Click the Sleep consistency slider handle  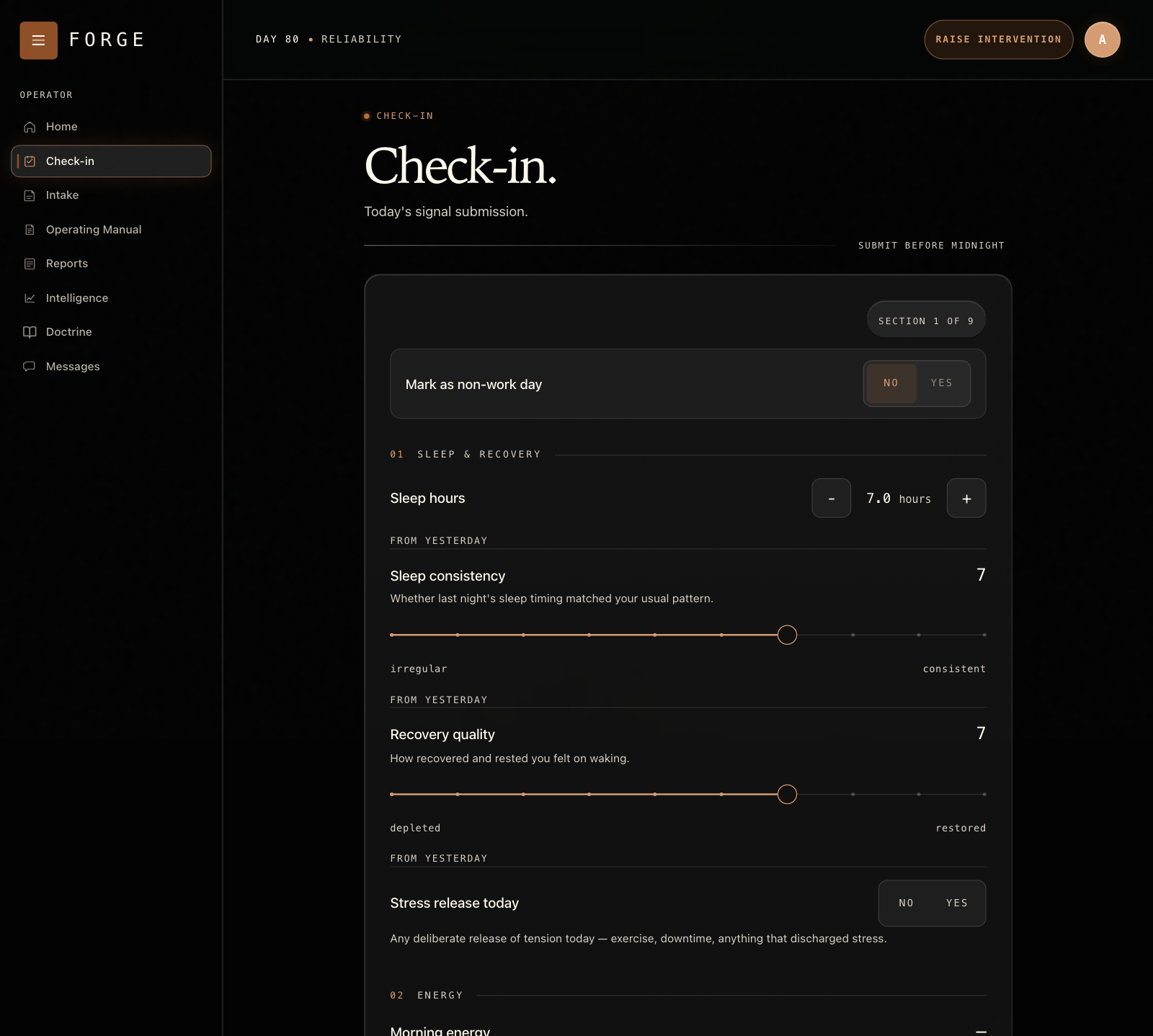coord(788,635)
